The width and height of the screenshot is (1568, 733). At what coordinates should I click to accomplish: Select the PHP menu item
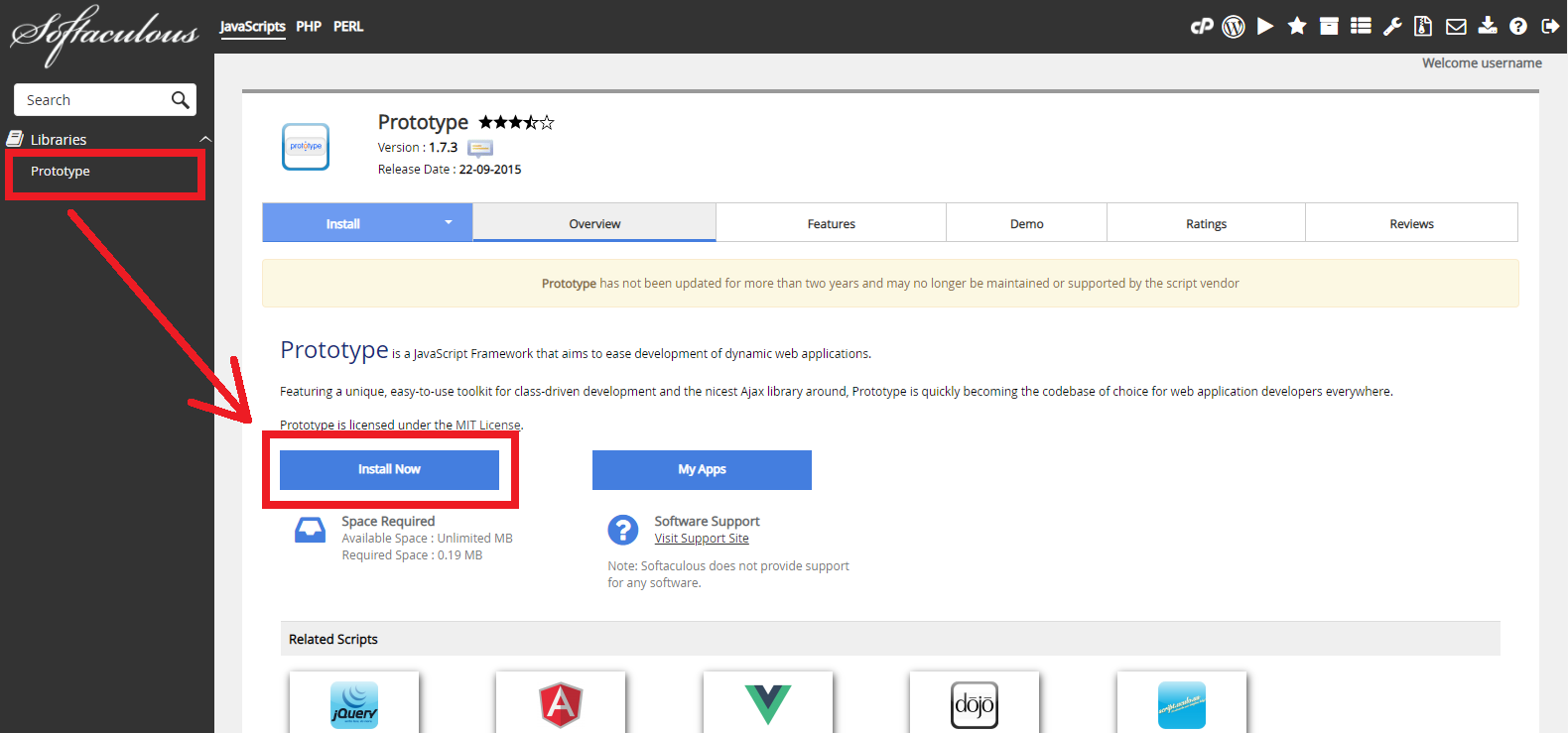309,27
